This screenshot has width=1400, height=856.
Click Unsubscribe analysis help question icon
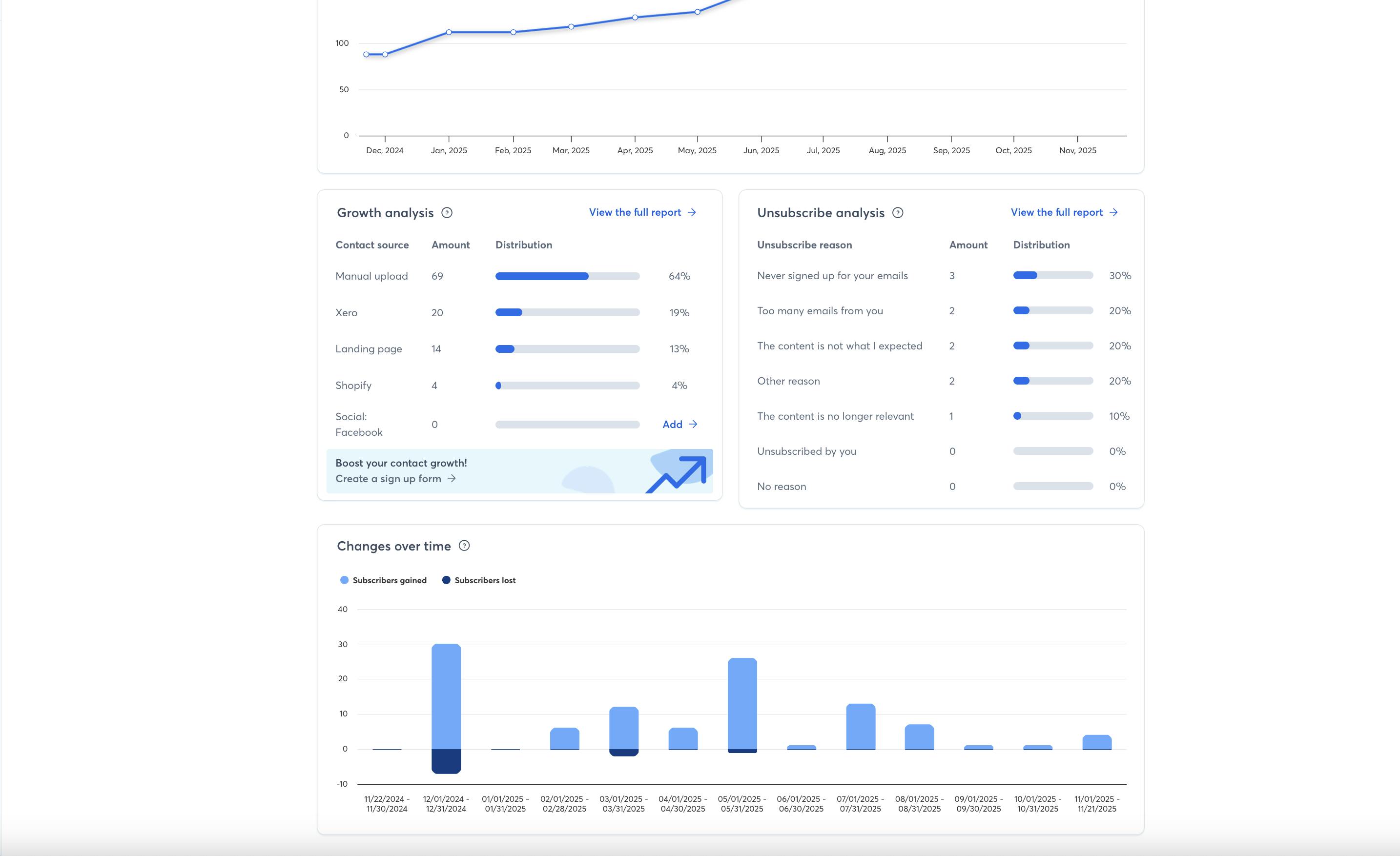[898, 213]
